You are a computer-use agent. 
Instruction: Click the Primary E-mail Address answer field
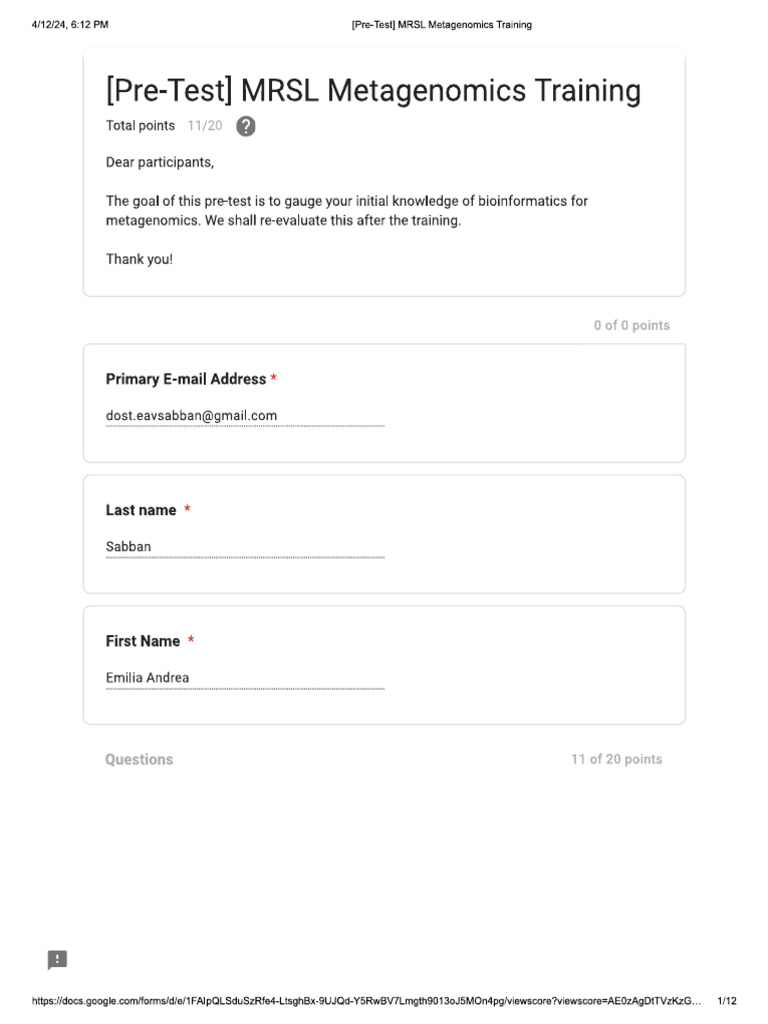(x=244, y=416)
